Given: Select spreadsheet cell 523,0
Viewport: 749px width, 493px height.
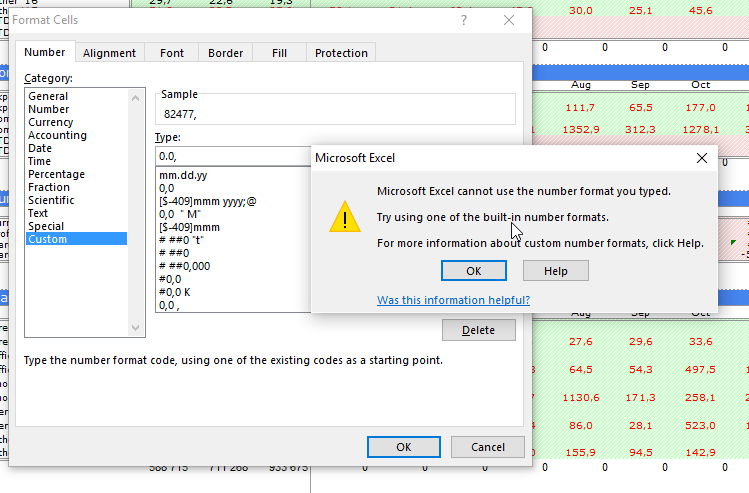Looking at the screenshot, I should coord(700,425).
